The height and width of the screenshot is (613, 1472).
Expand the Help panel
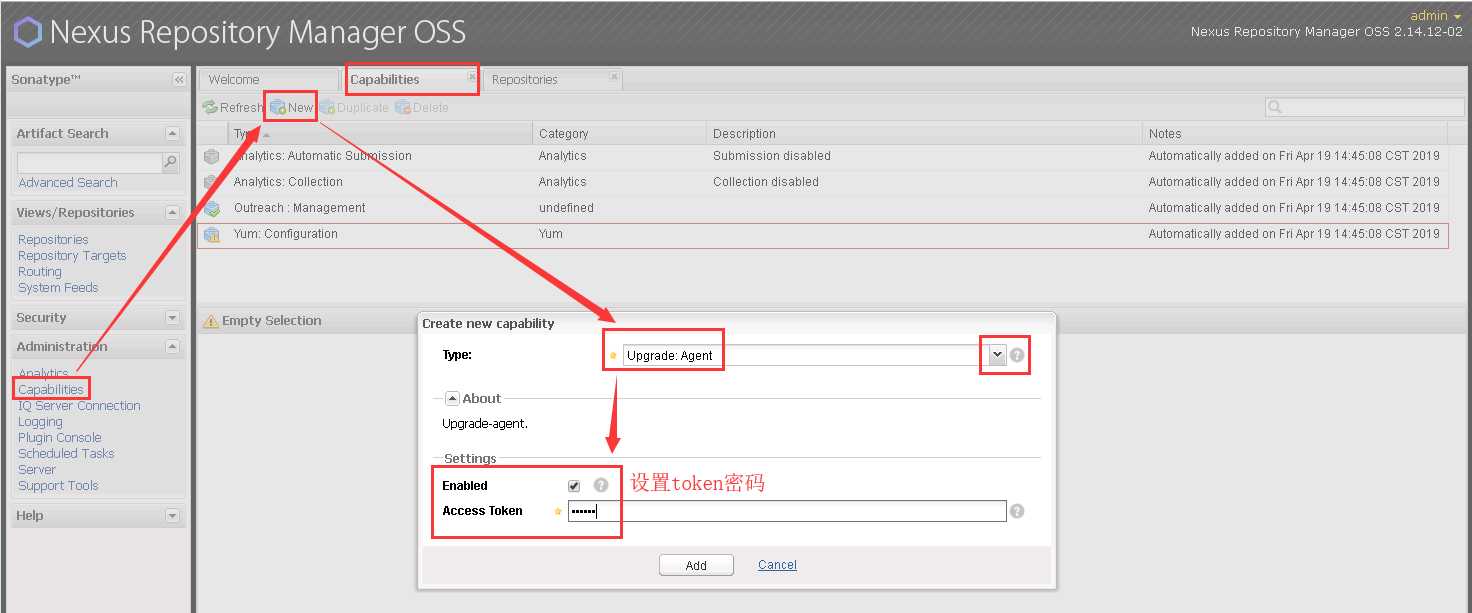point(172,516)
